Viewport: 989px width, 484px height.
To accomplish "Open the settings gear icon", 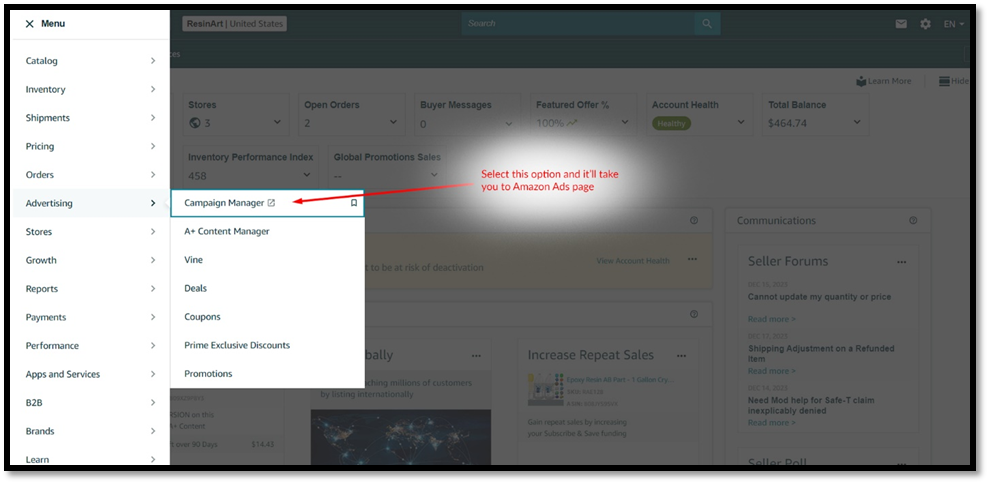I will tap(925, 24).
